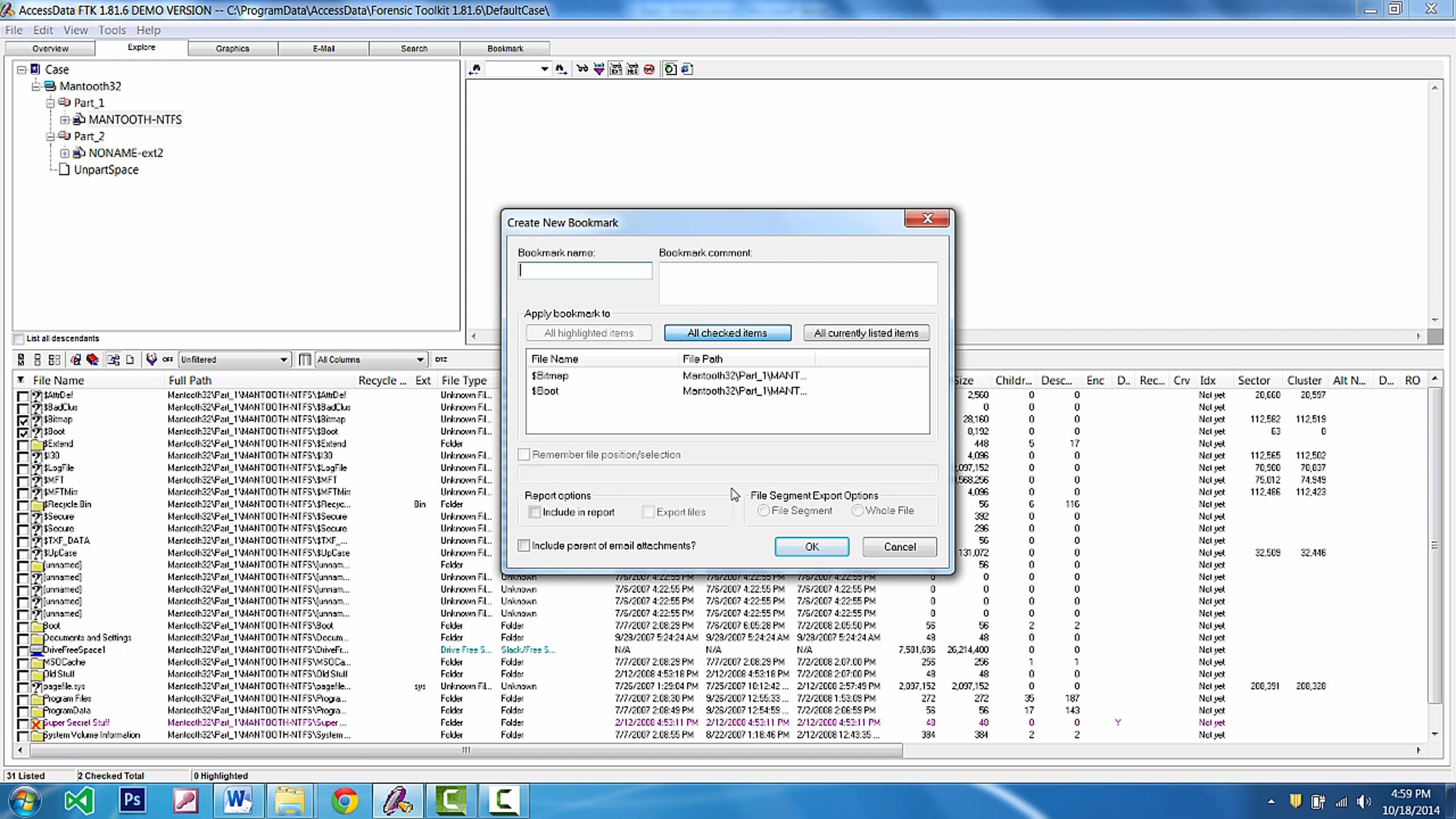Check the $LogFile row checkbox
The image size is (1456, 819).
point(23,468)
